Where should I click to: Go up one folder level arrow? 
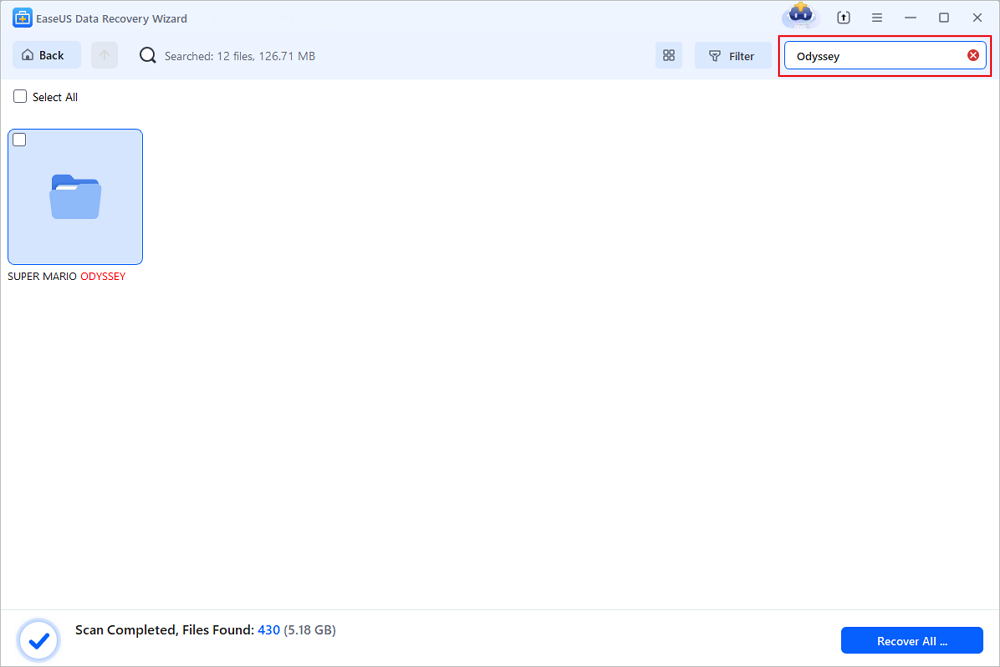105,55
